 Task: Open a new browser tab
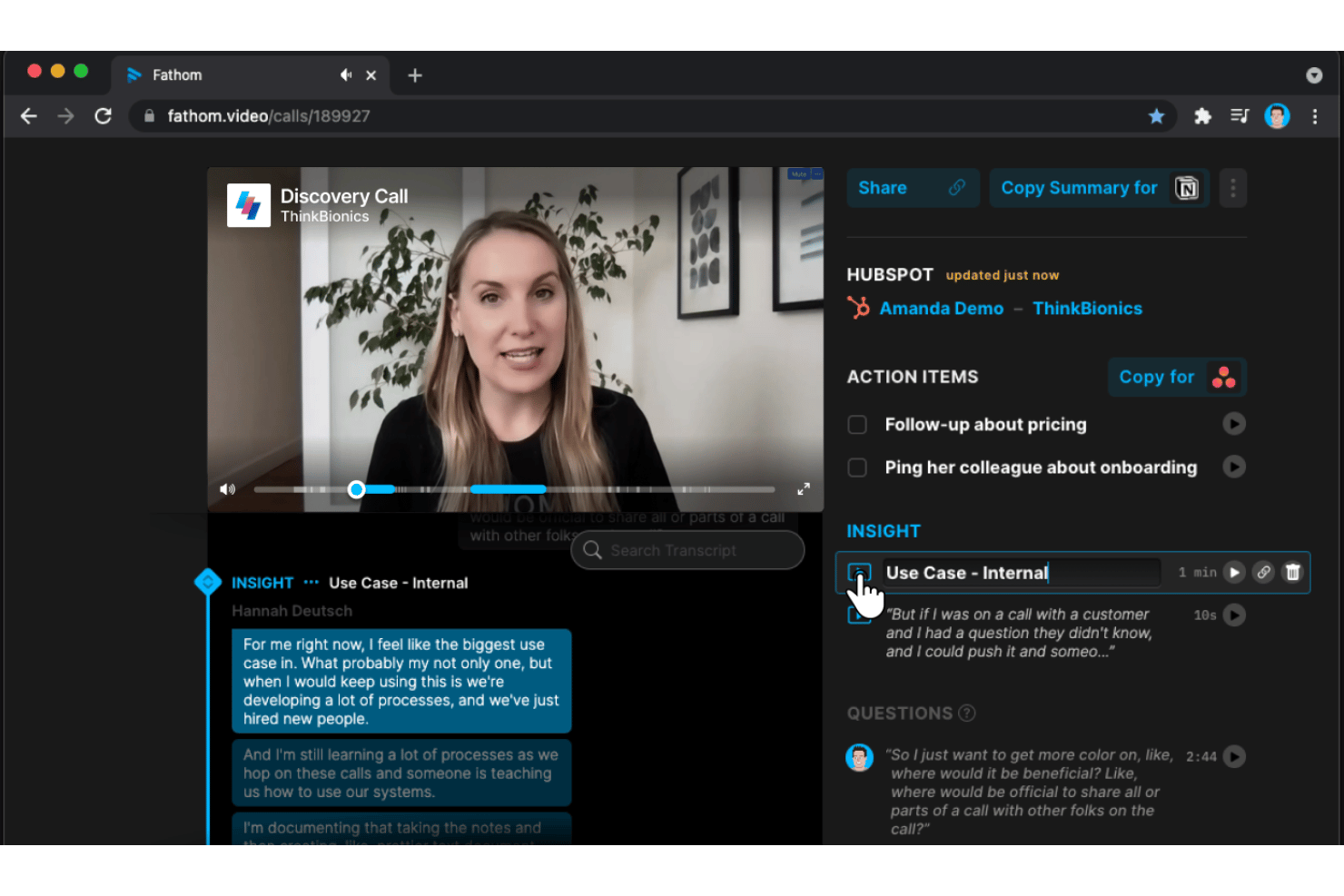415,75
